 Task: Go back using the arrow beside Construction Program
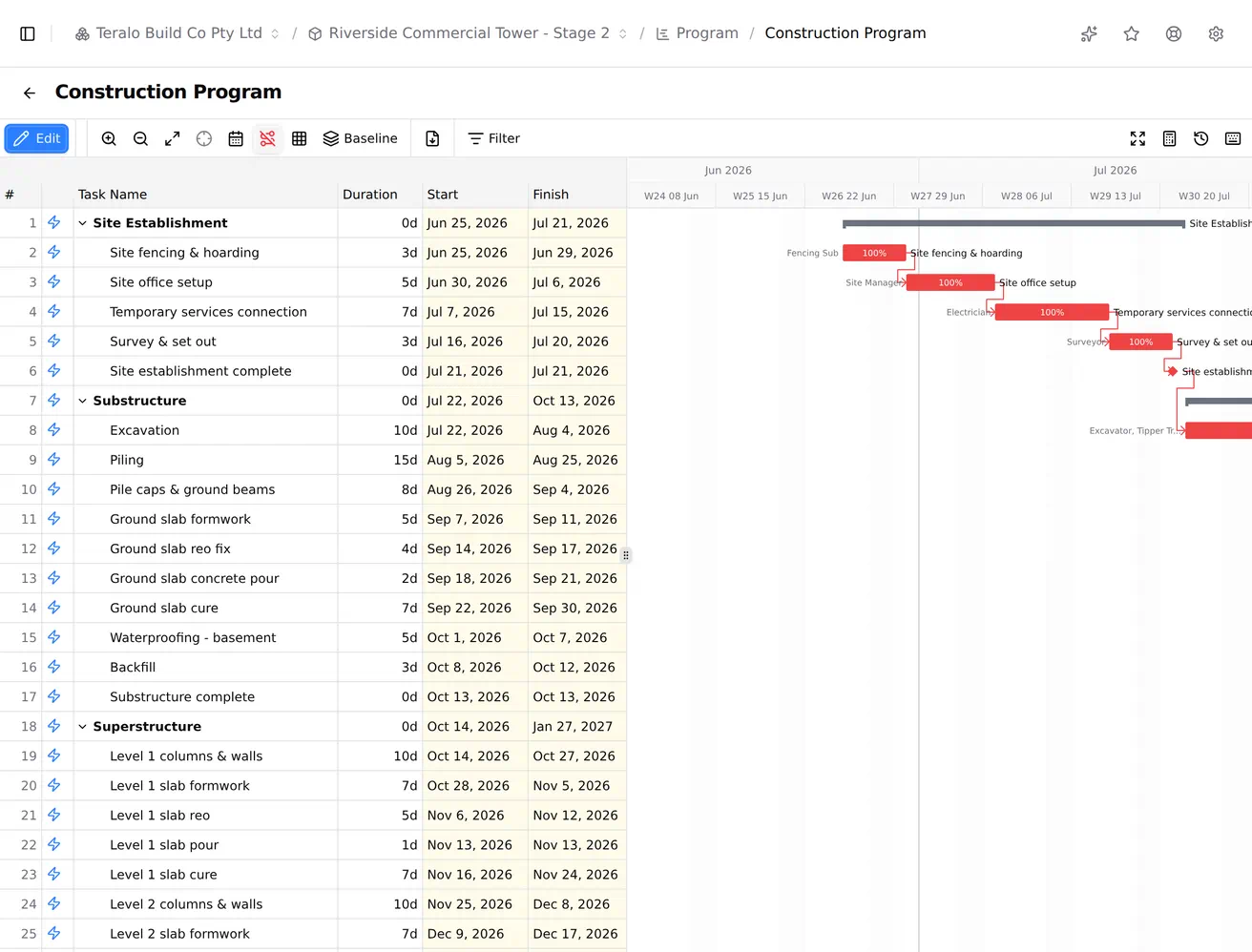(30, 93)
